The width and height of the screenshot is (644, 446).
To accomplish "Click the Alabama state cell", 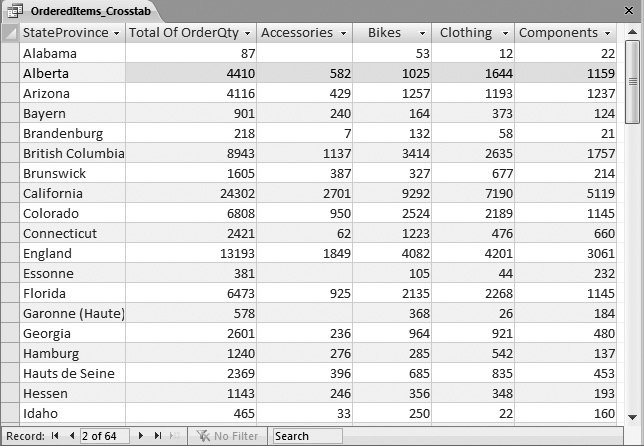I will click(72, 53).
